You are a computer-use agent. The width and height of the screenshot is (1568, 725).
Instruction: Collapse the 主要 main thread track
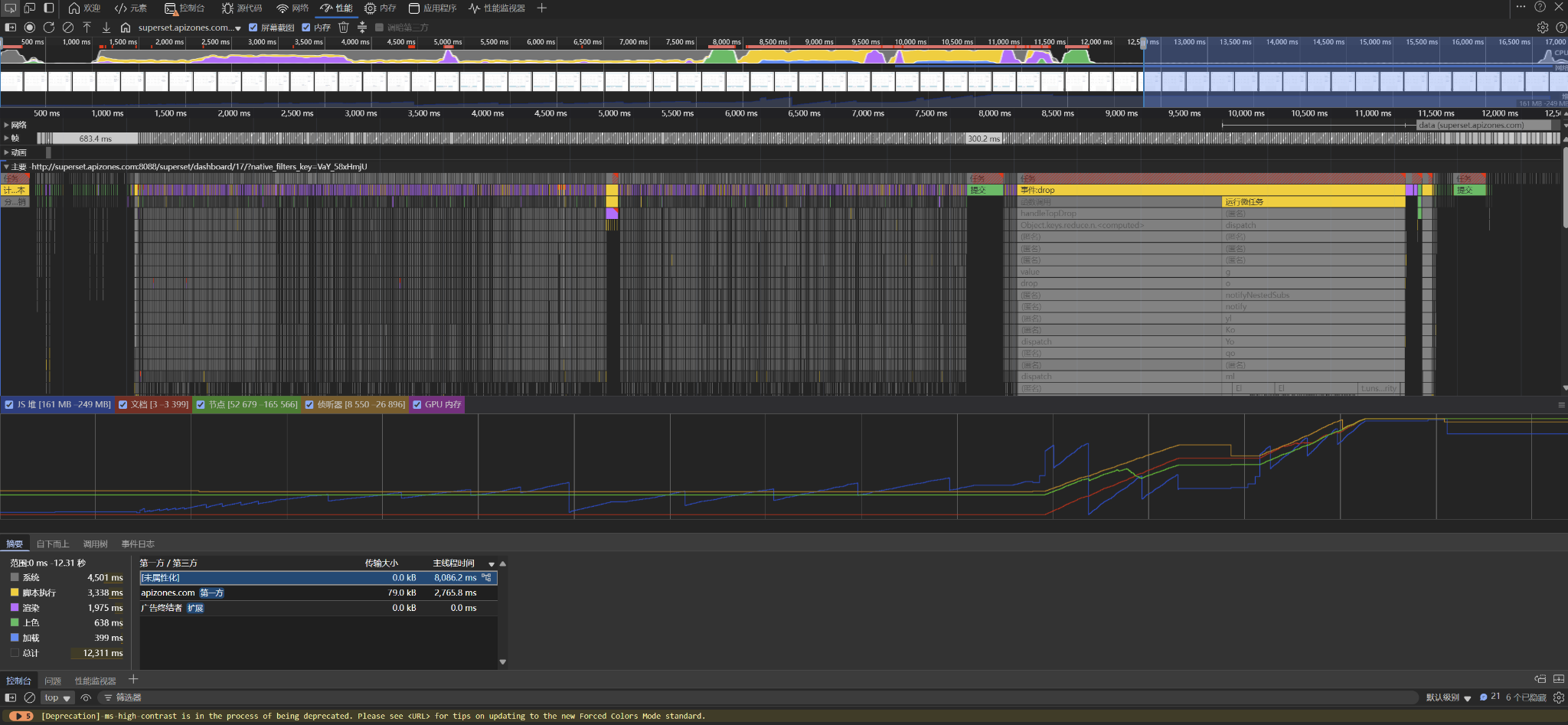tap(6, 166)
